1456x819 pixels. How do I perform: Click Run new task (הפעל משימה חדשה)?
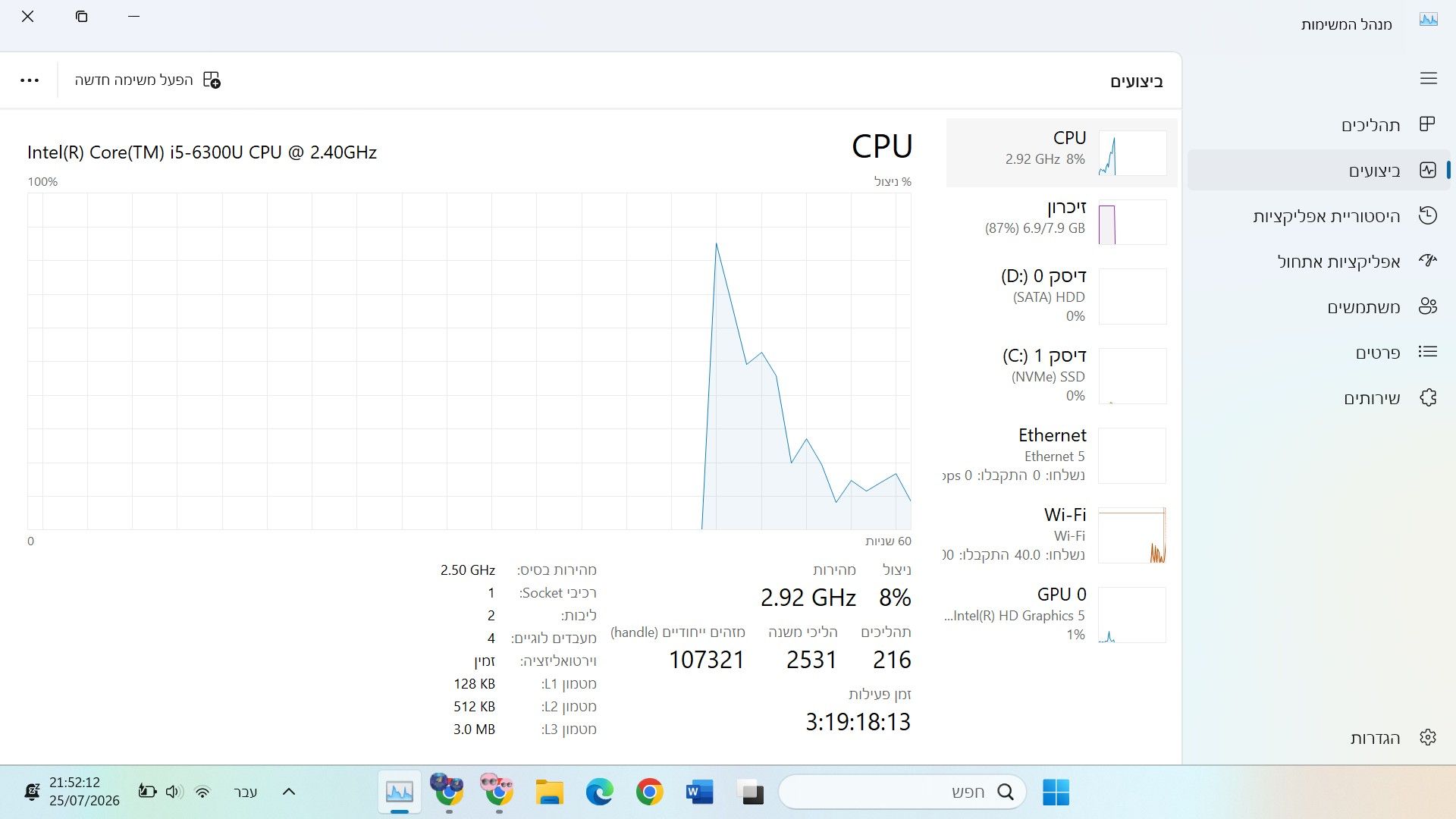pyautogui.click(x=148, y=80)
